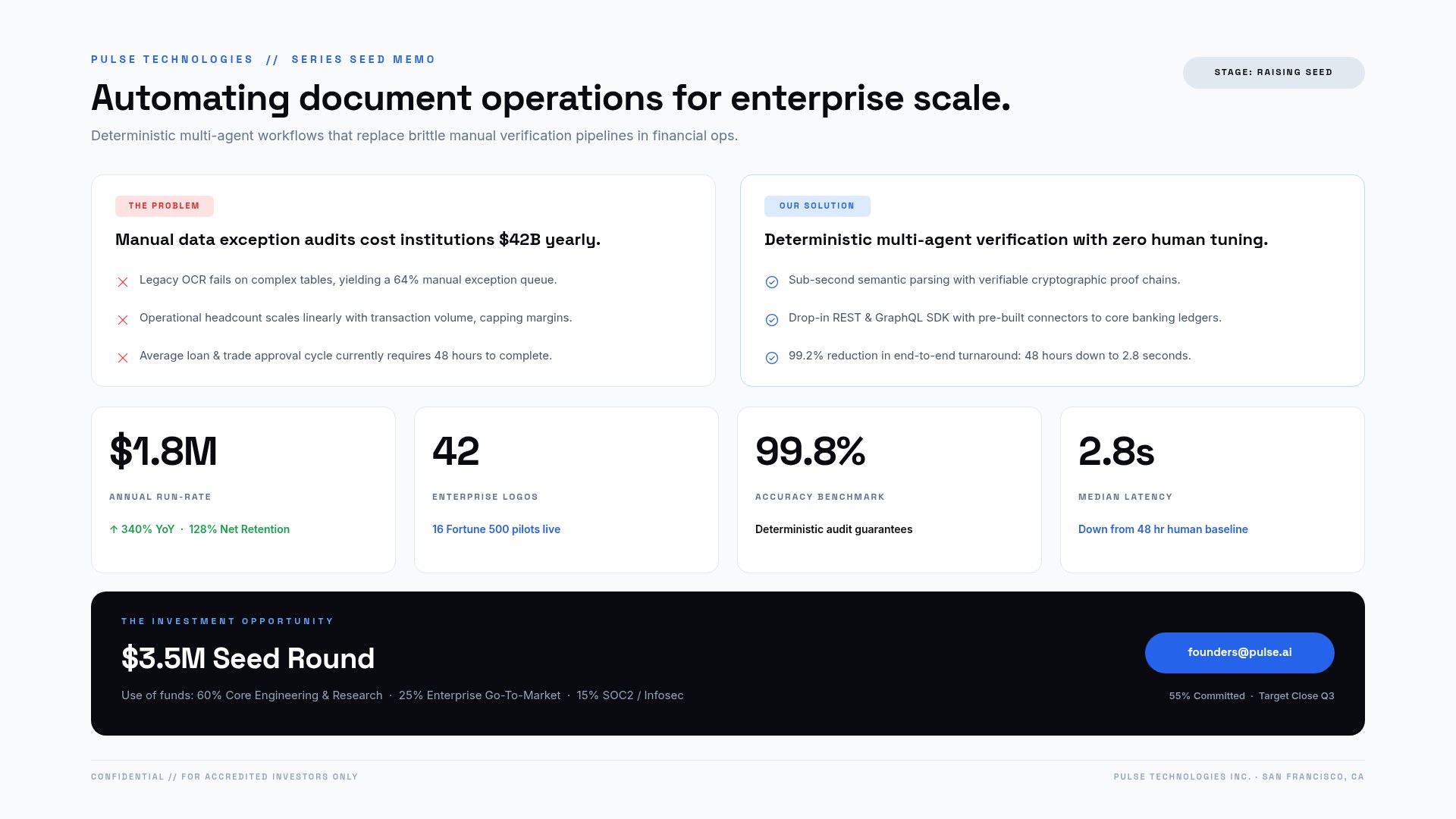This screenshot has height=819, width=1456.
Task: Click the Pulse Technologies Inc. San Francisco footer
Action: pos(1239,777)
